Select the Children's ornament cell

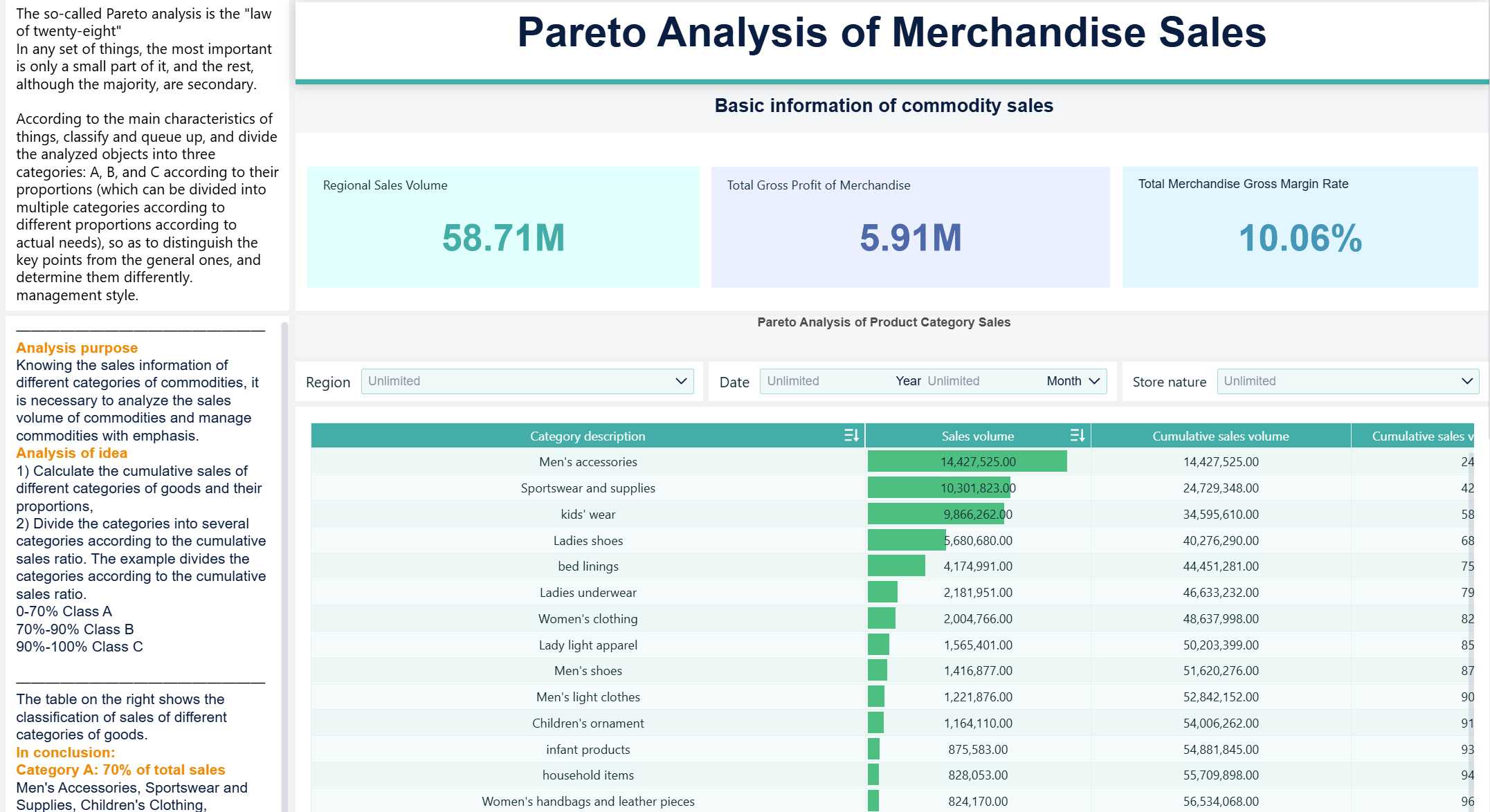coord(588,723)
